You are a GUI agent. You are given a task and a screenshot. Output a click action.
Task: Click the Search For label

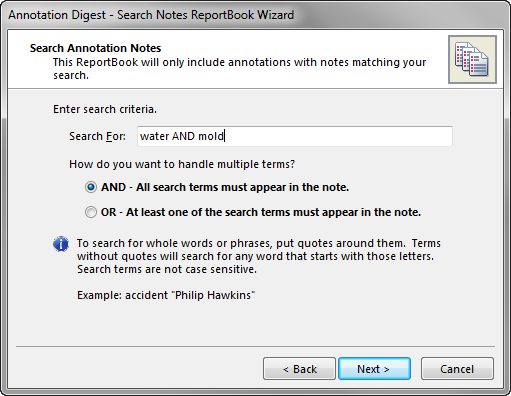(x=97, y=136)
